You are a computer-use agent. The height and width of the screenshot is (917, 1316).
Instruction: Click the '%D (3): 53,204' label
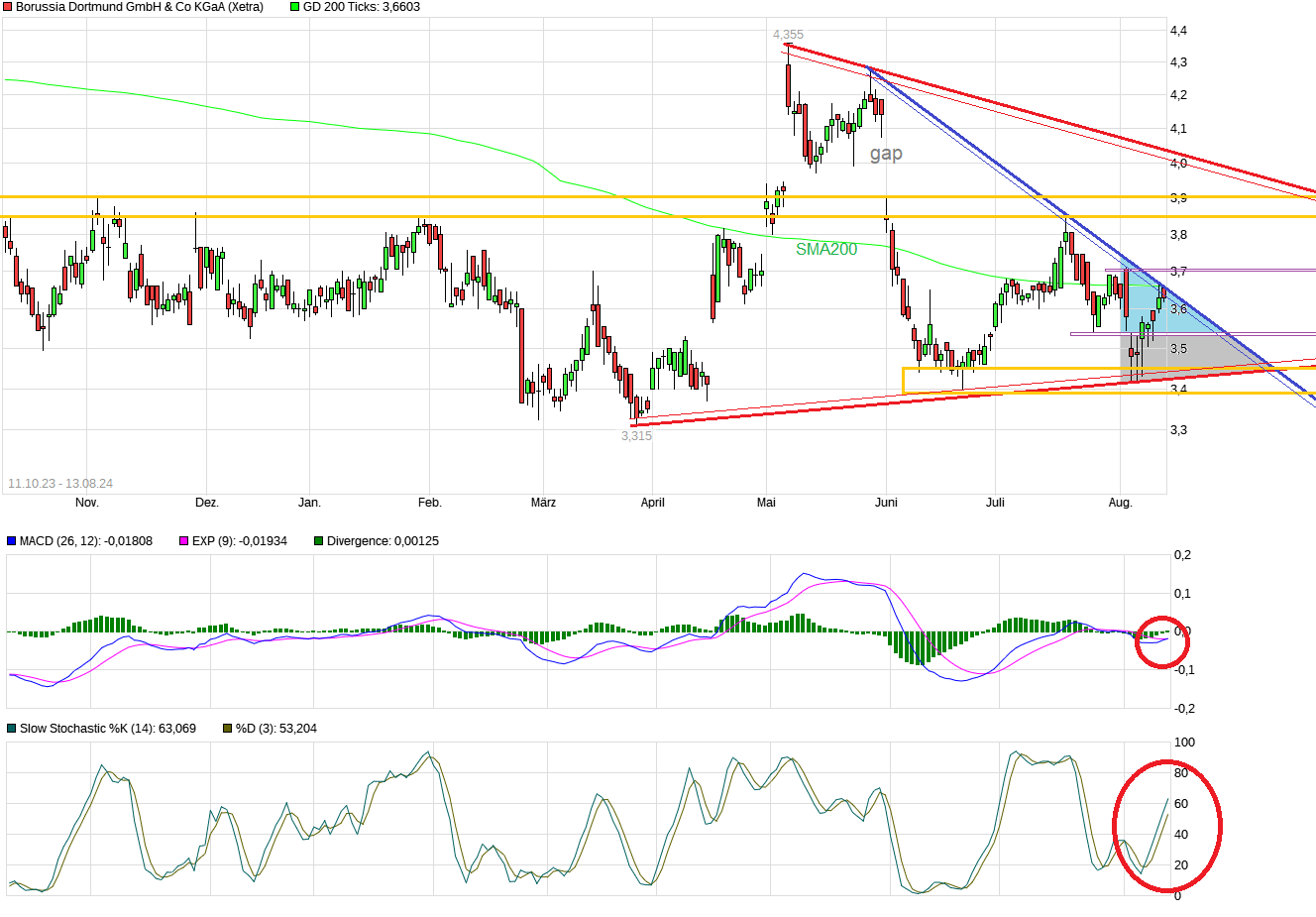pyautogui.click(x=276, y=729)
